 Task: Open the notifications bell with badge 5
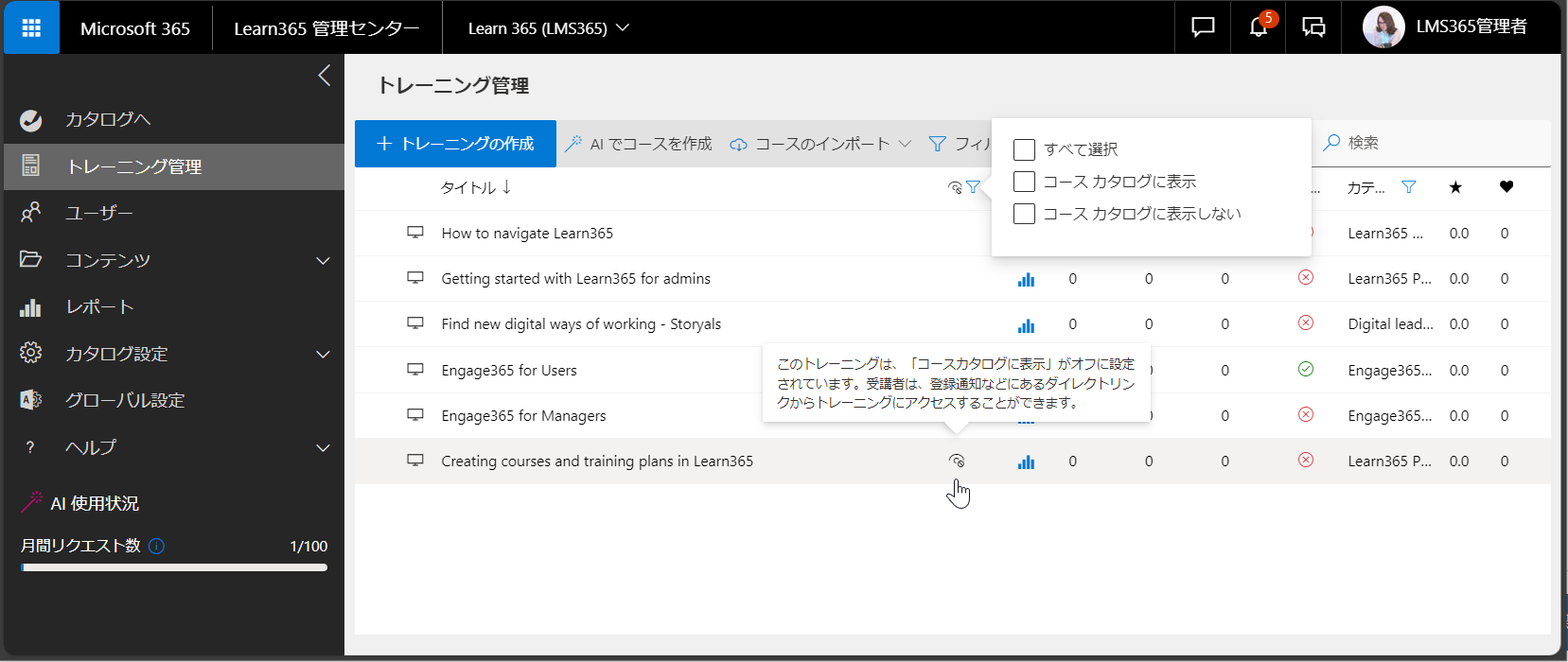(1258, 27)
